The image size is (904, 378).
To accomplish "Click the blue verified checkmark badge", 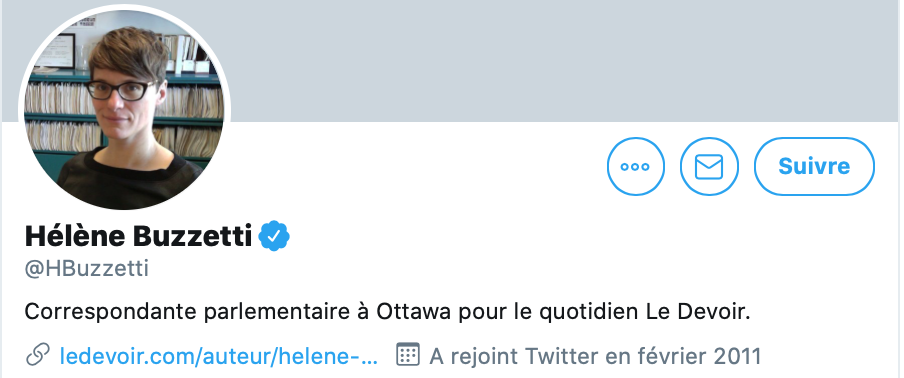I will 274,236.
